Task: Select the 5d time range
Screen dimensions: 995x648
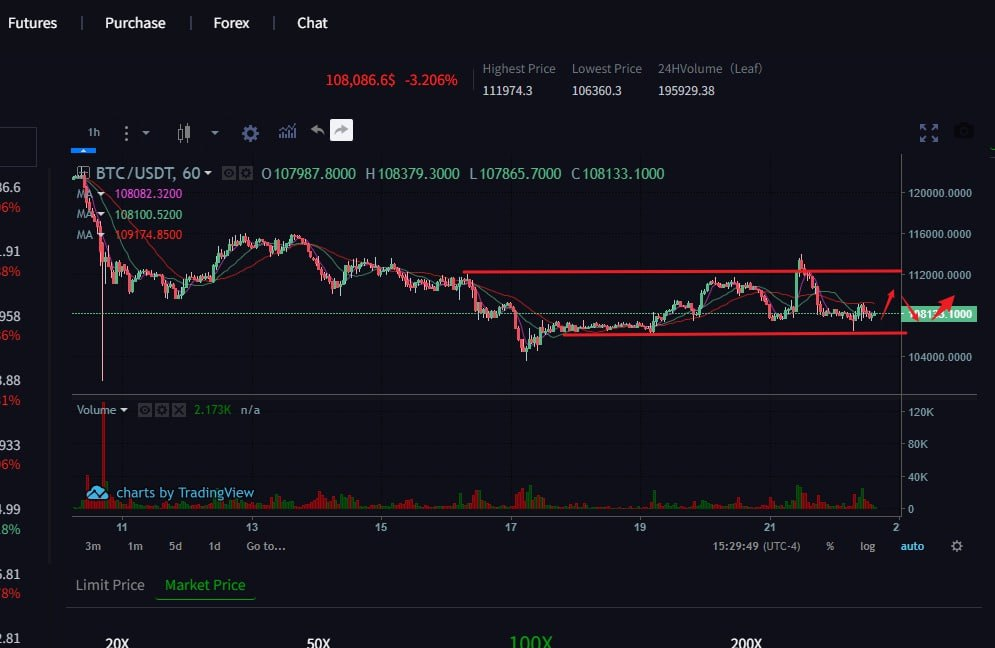Action: point(175,546)
